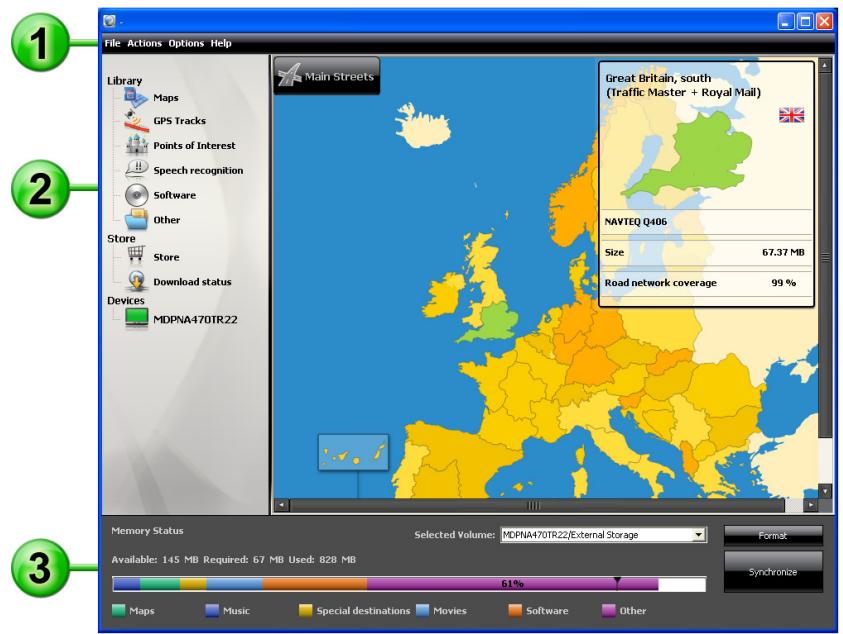
Task: Click the Movies light-blue legend swatch
Action: (x=422, y=610)
